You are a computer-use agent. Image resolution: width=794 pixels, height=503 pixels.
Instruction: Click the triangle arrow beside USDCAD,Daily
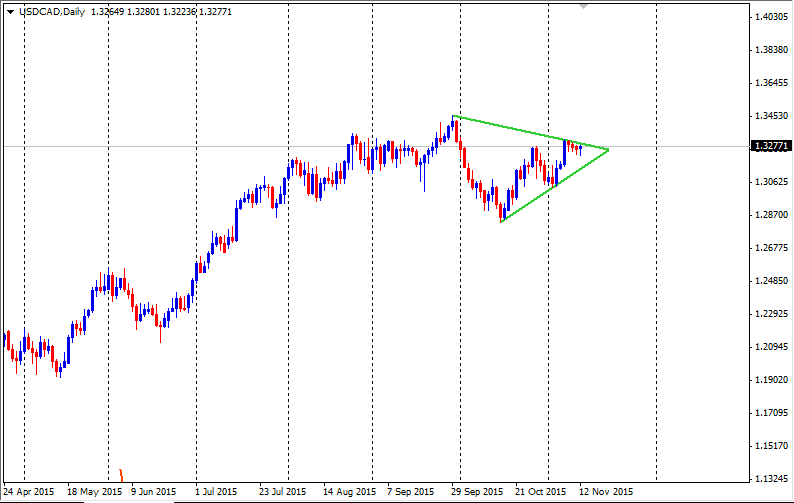point(10,12)
